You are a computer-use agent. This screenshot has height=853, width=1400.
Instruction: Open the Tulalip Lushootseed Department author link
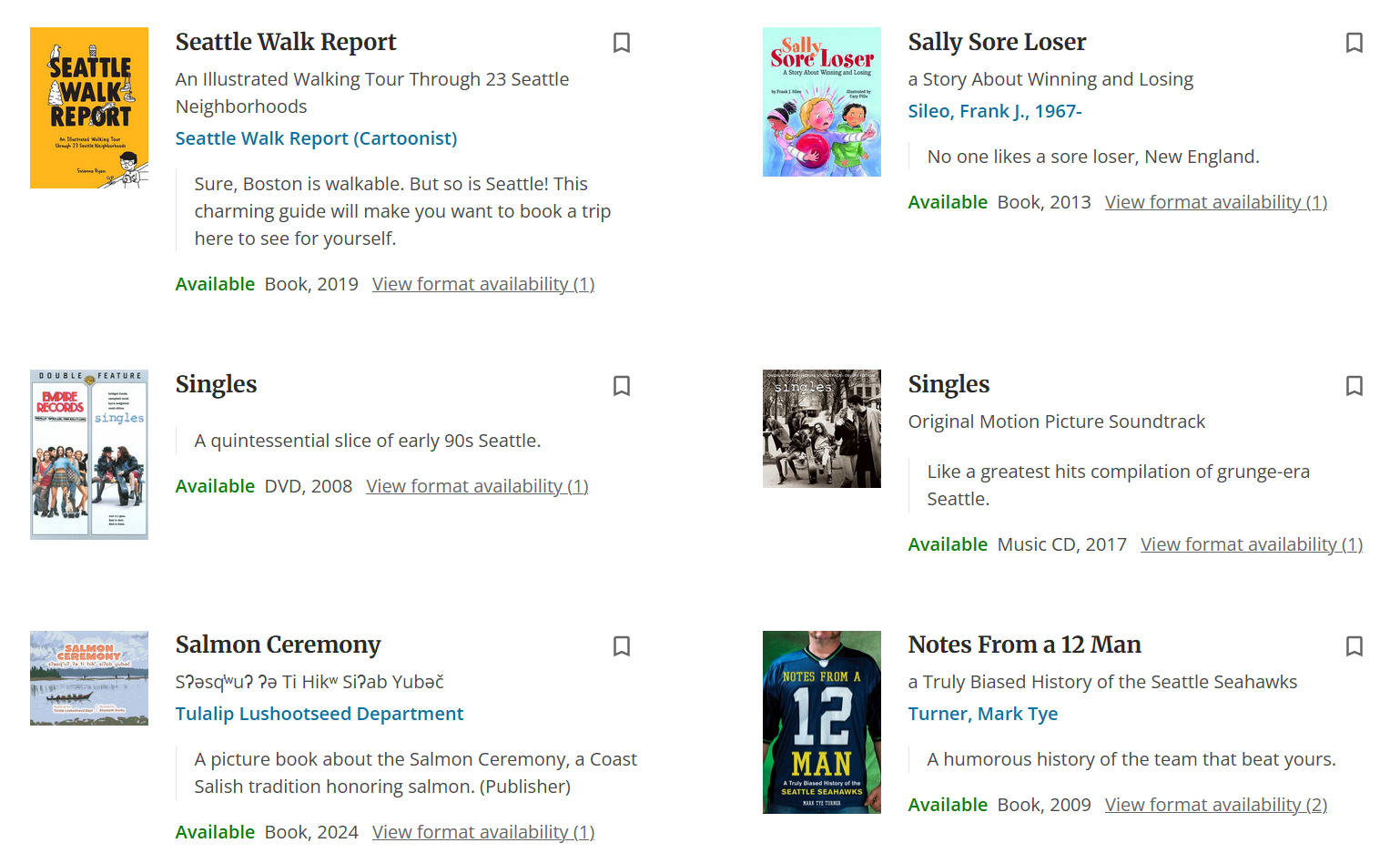[319, 714]
